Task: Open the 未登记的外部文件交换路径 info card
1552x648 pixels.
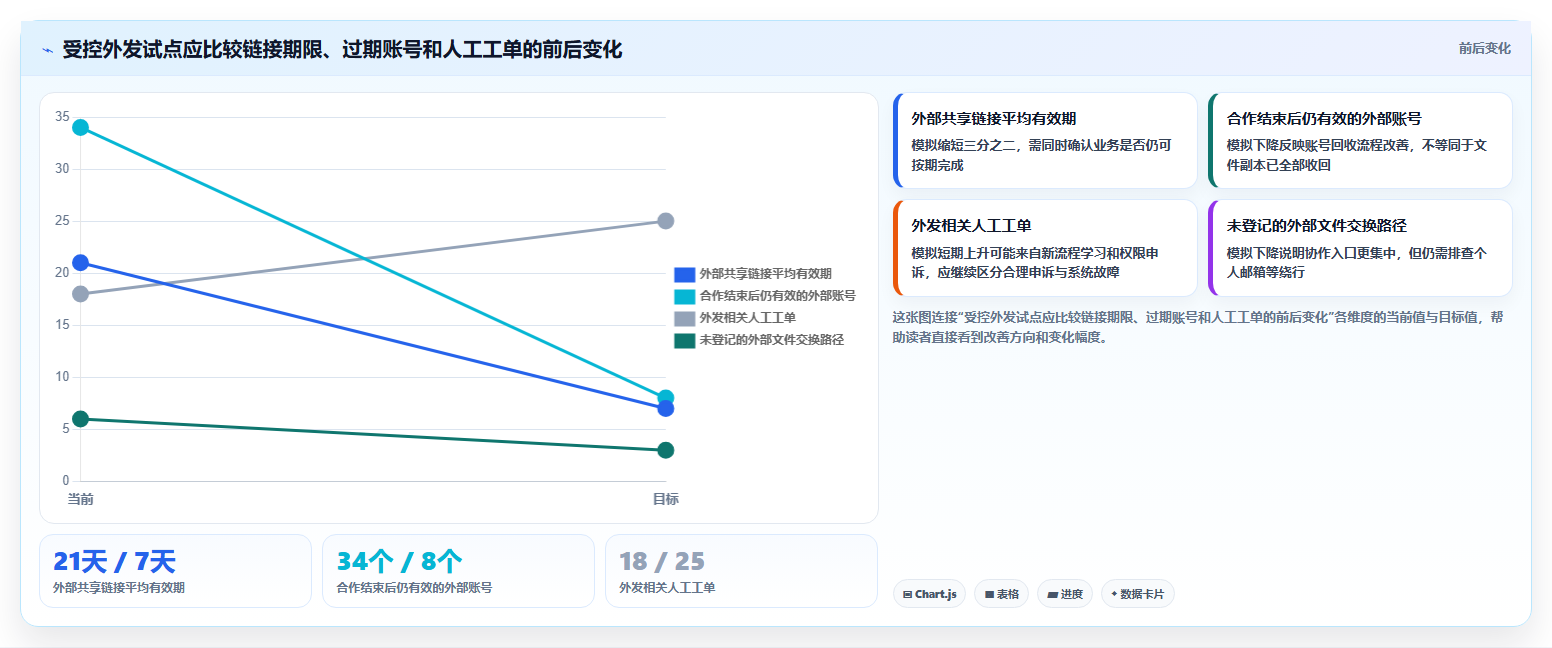Action: pyautogui.click(x=1360, y=248)
